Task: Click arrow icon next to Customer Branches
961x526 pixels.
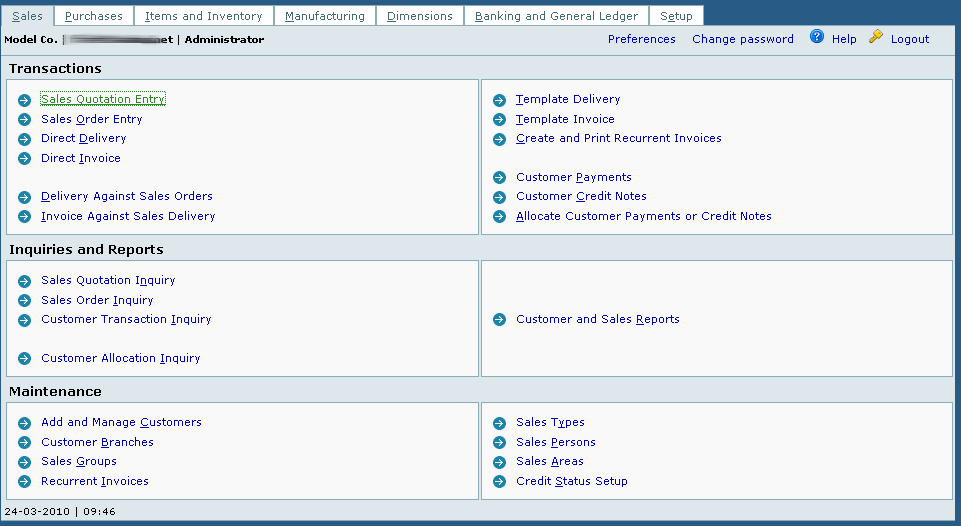Action: 25,443
